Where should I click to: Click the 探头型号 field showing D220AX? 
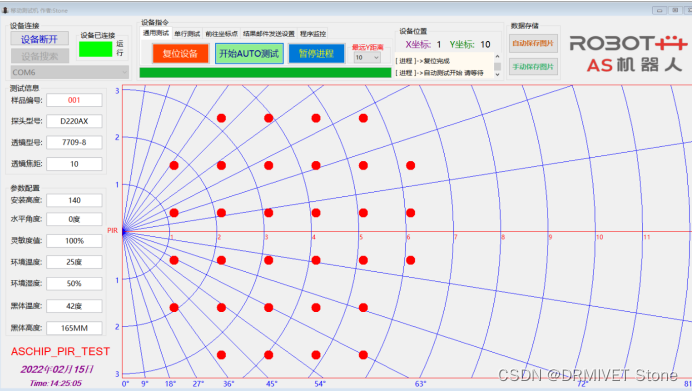click(74, 121)
